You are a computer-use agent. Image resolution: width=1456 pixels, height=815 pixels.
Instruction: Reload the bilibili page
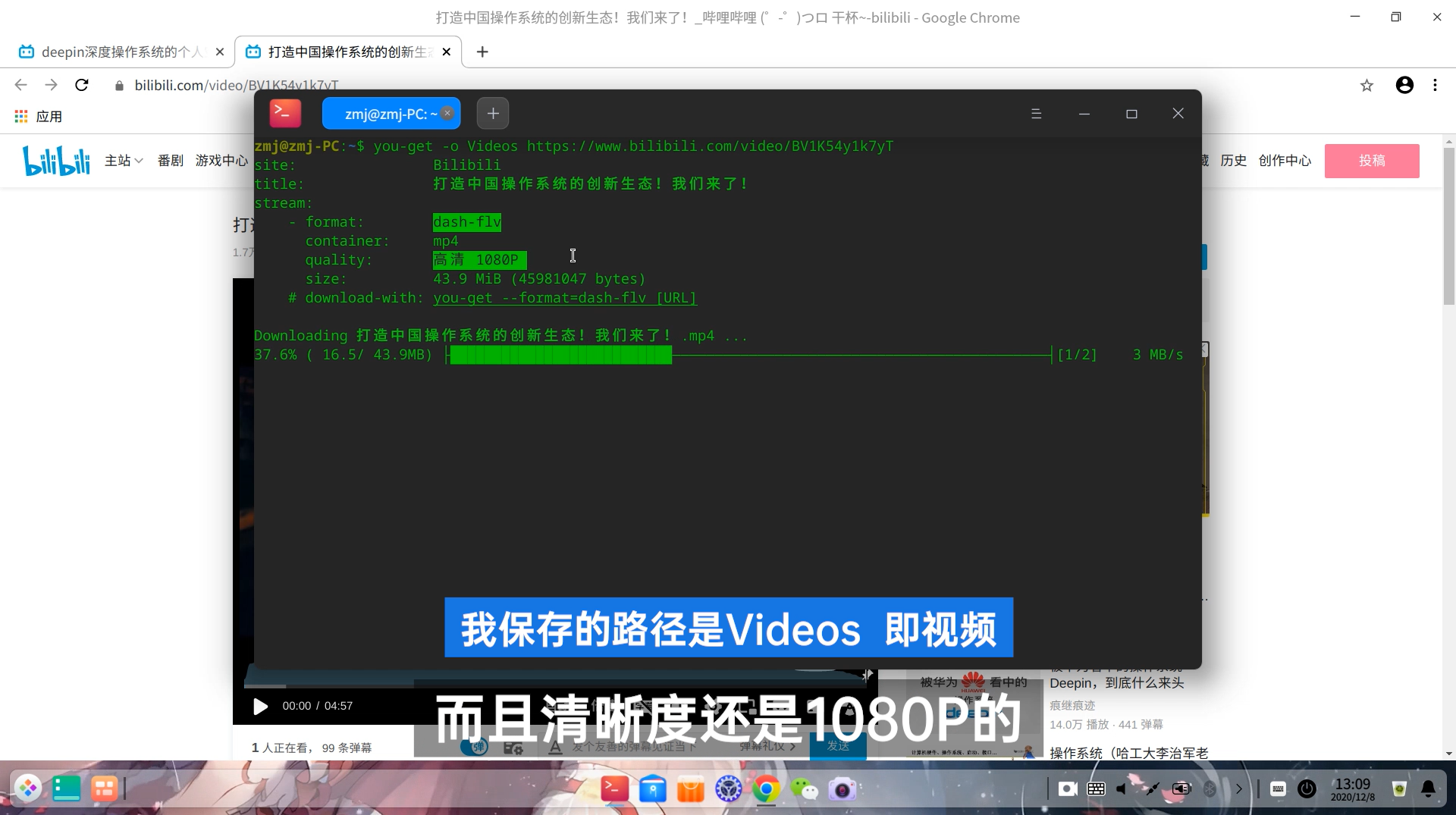82,85
